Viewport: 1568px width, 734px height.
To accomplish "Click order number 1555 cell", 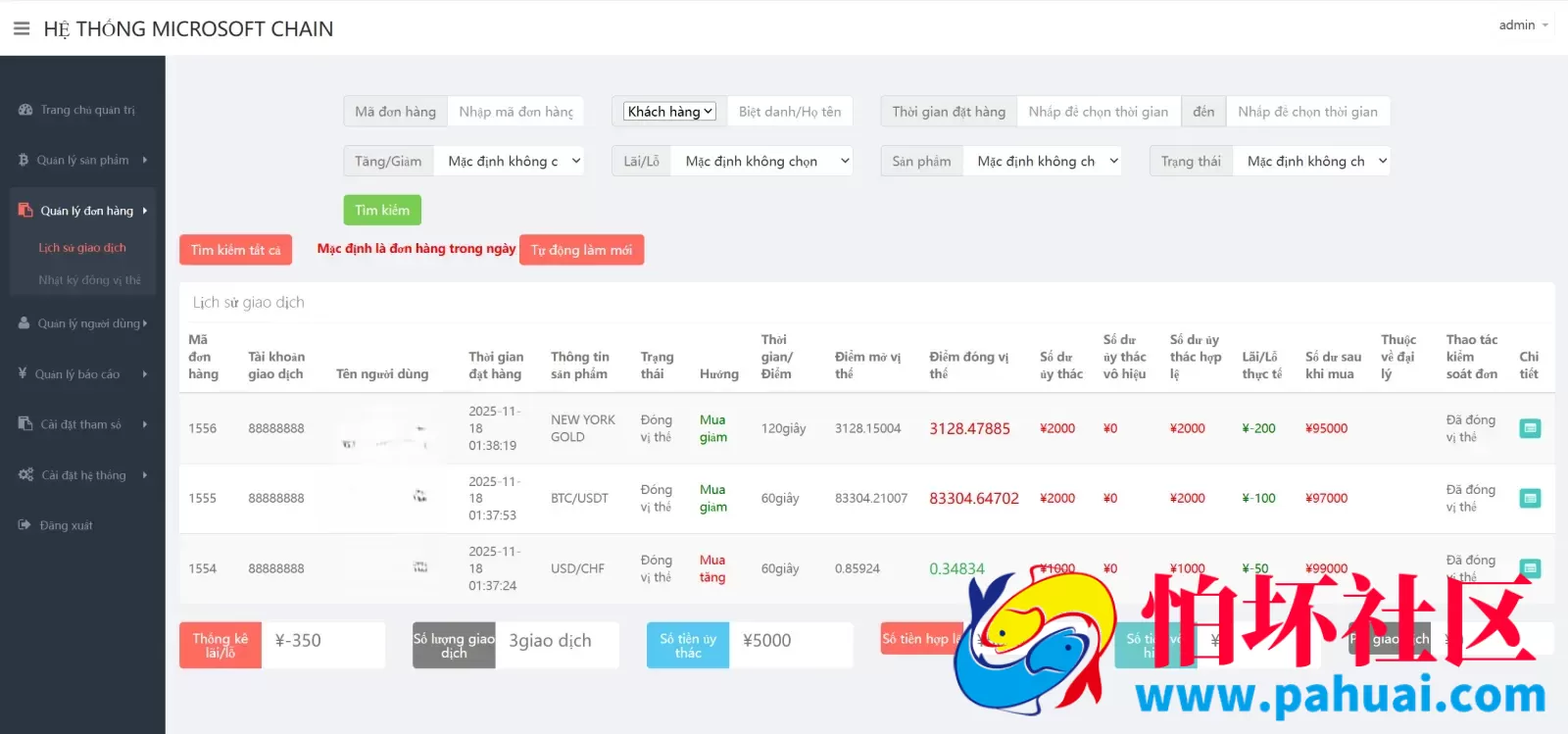I will click(203, 498).
